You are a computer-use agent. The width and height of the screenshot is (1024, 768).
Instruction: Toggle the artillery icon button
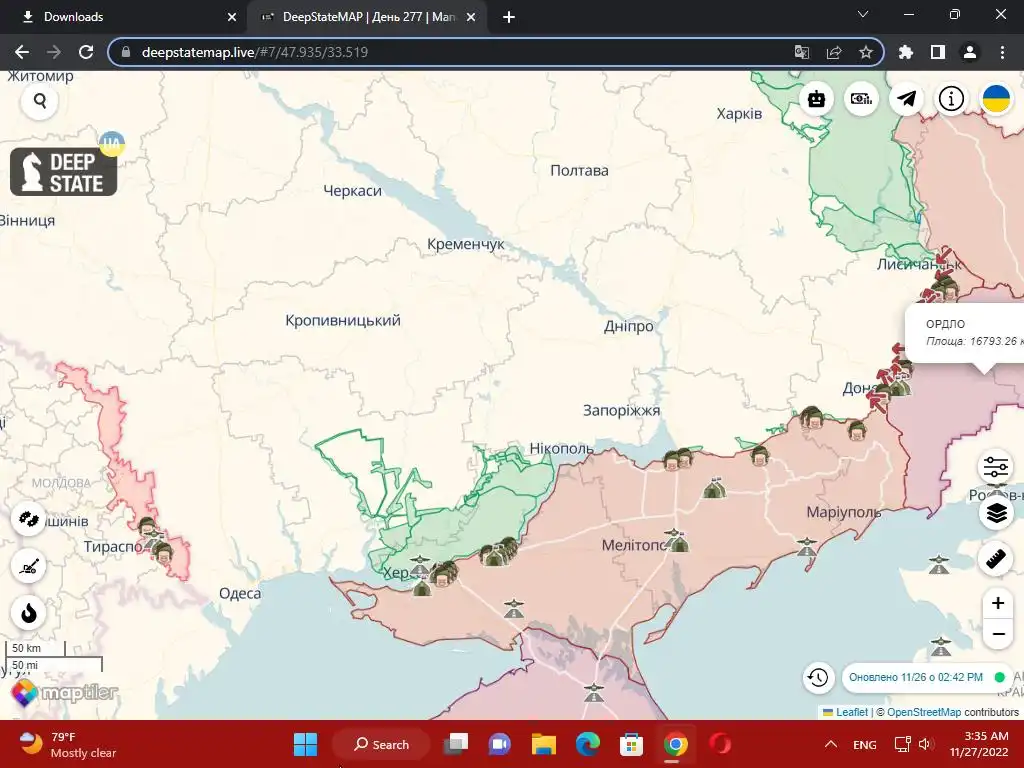point(29,566)
